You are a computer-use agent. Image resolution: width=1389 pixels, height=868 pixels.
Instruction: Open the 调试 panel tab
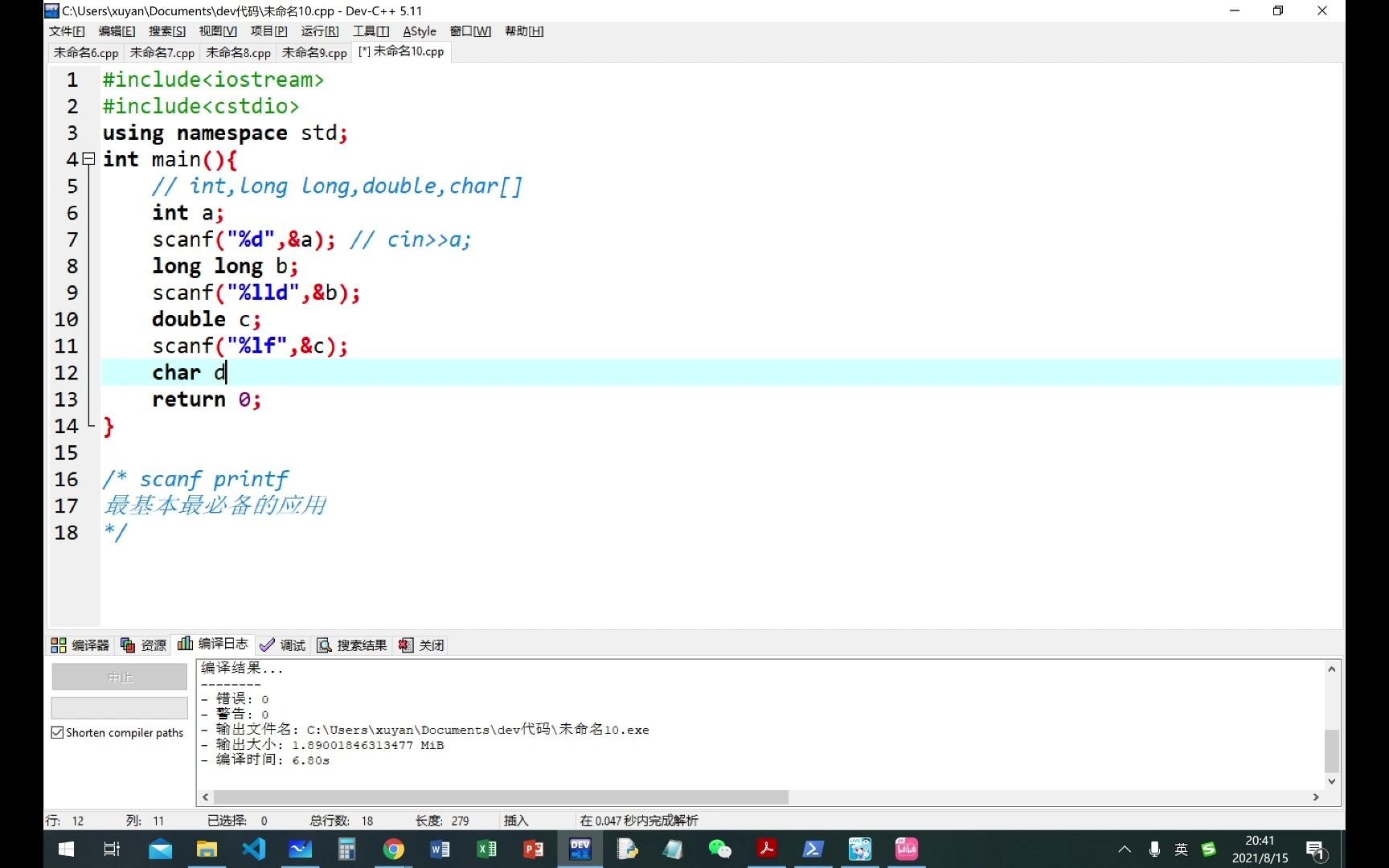(x=283, y=645)
